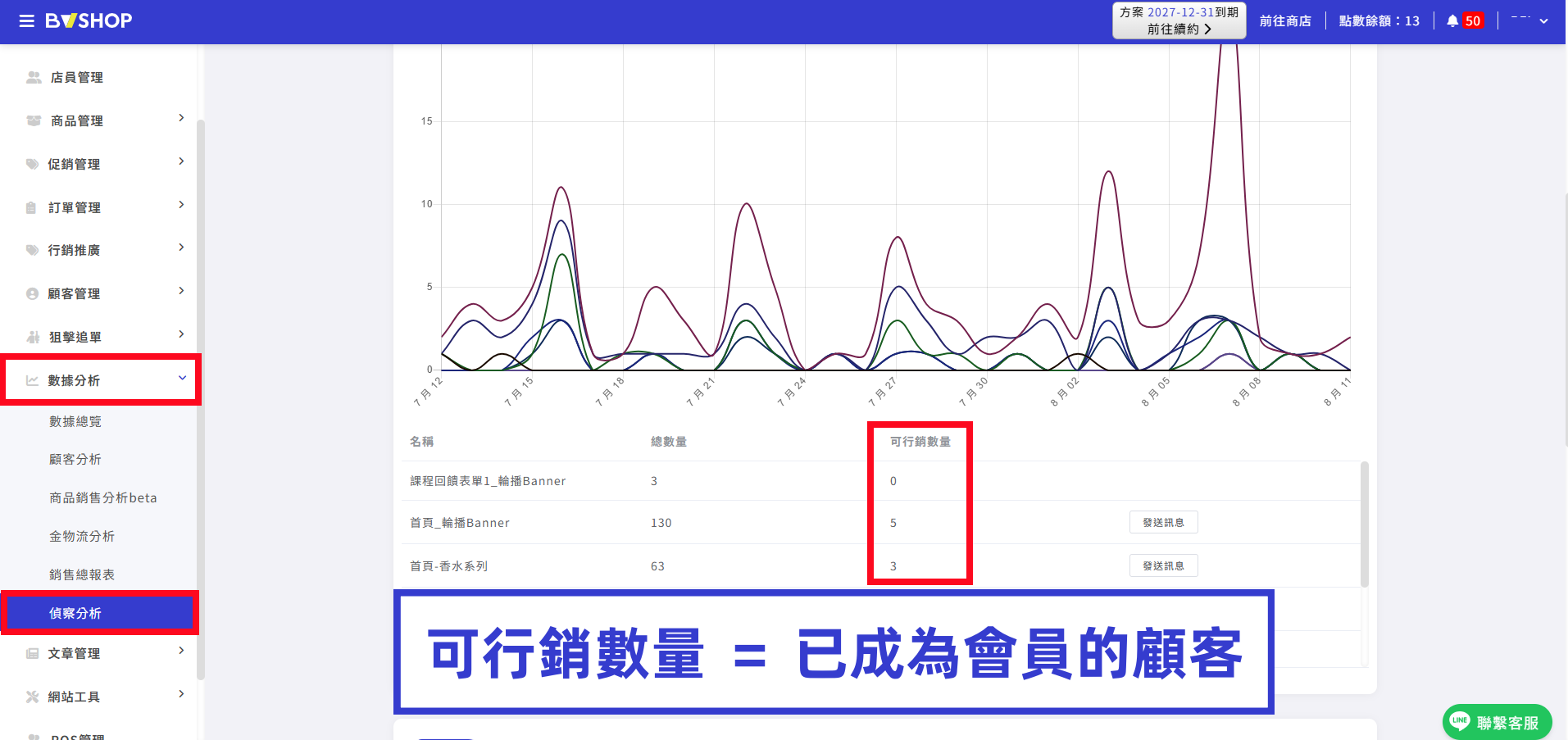Open 數據總覽 submenu item
Screen dimensions: 1568x740
tap(75, 421)
